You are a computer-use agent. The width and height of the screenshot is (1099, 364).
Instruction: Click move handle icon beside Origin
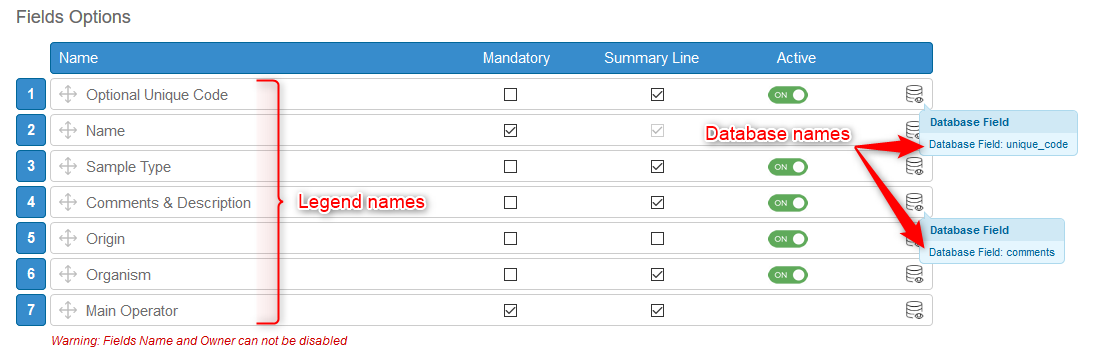pyautogui.click(x=67, y=238)
